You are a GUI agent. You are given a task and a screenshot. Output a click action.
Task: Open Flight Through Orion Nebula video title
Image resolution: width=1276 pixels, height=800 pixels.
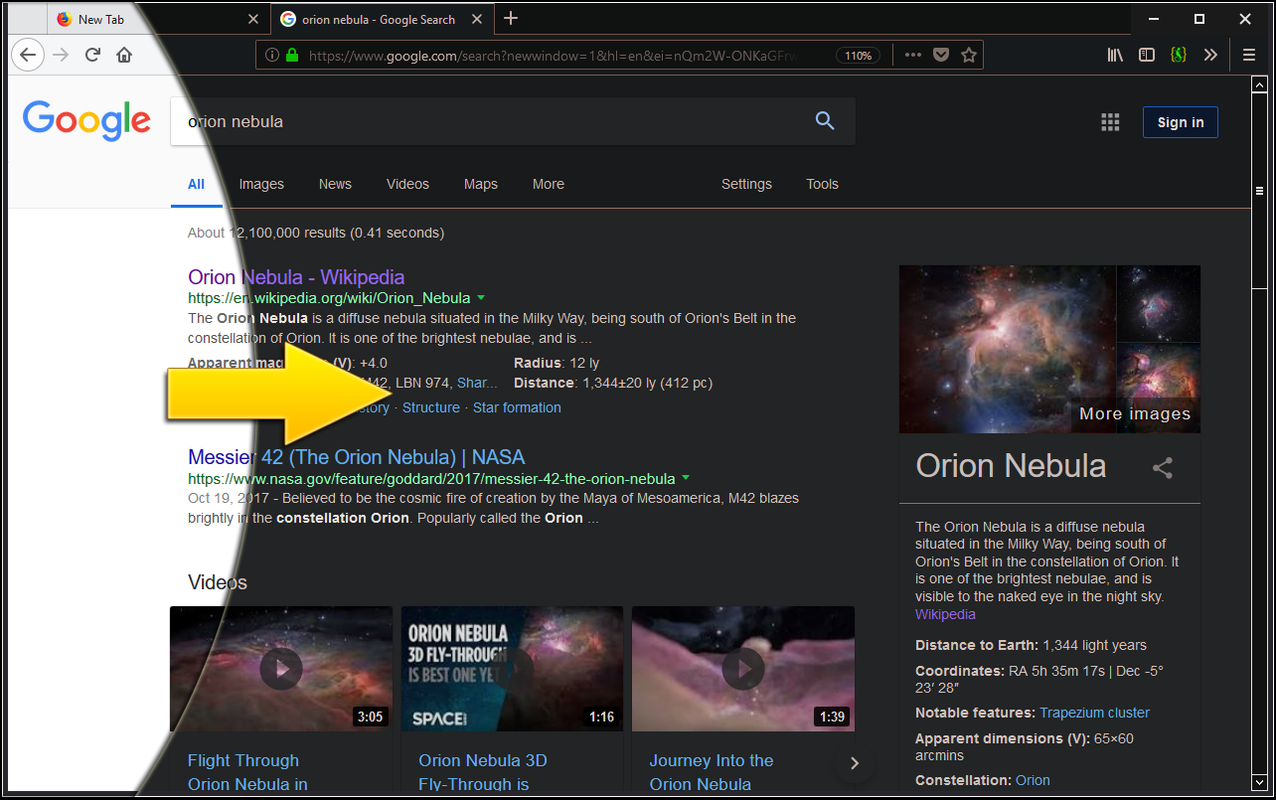pos(248,772)
